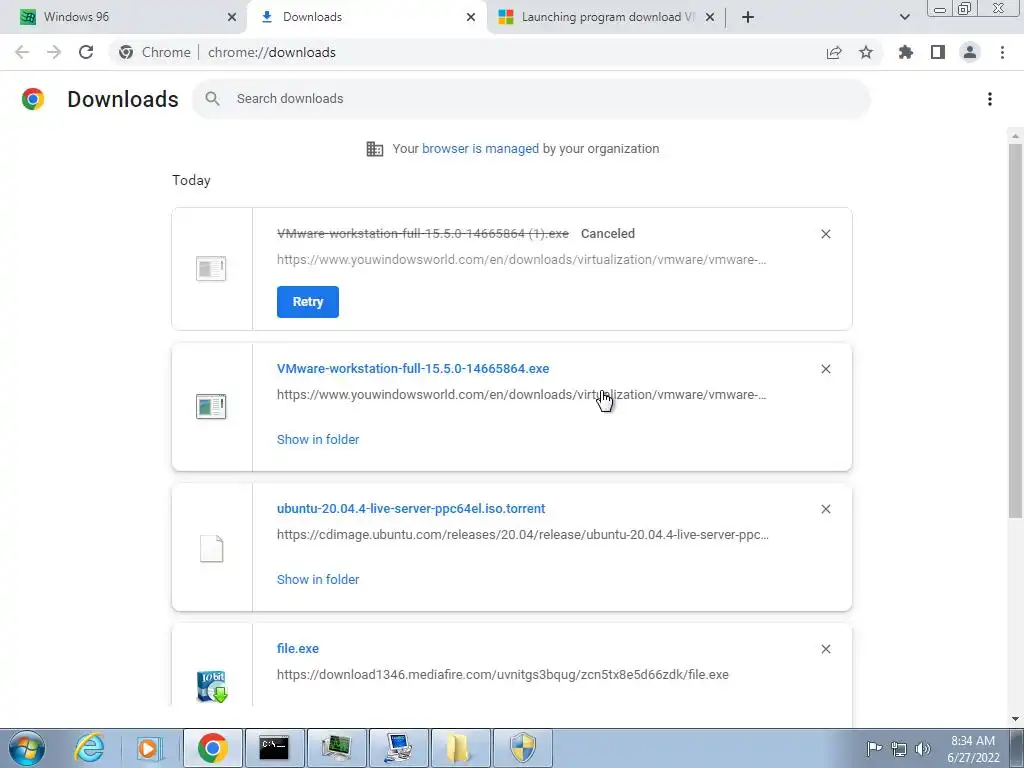Viewport: 1024px width, 768px height.
Task: Close the Launching program download tab
Action: (x=710, y=17)
